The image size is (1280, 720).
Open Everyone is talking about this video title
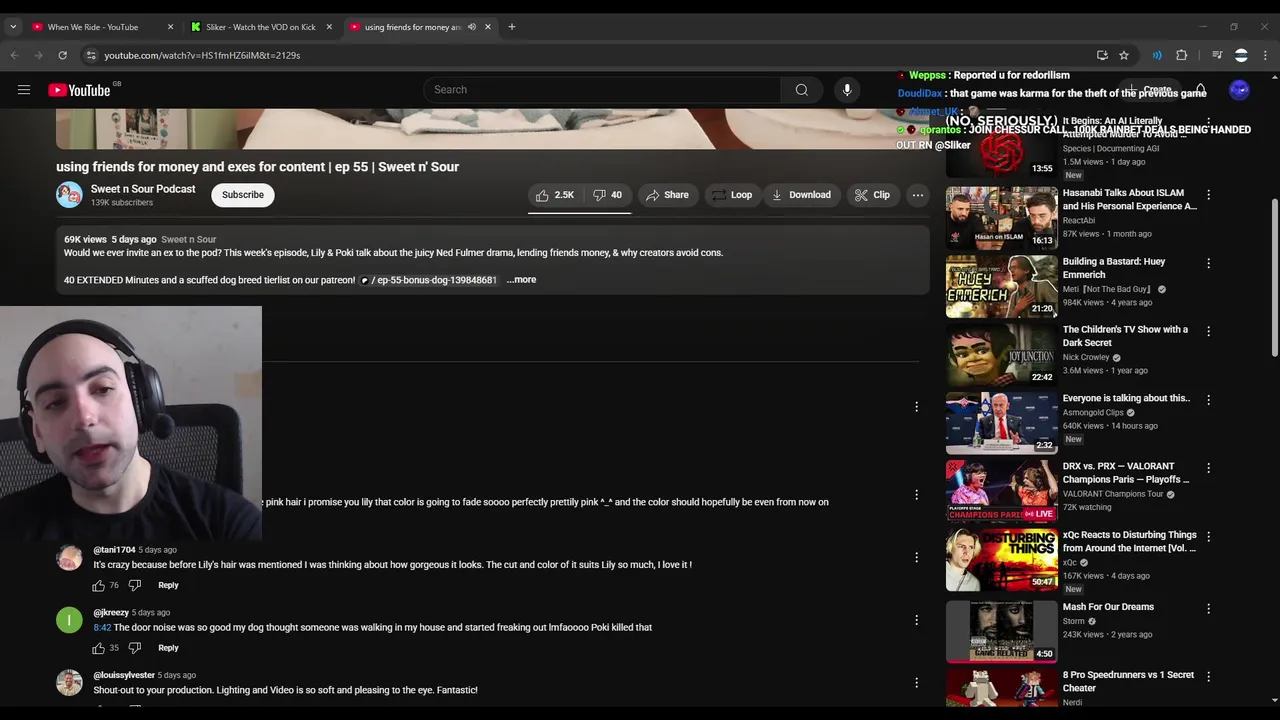pyautogui.click(x=1126, y=398)
